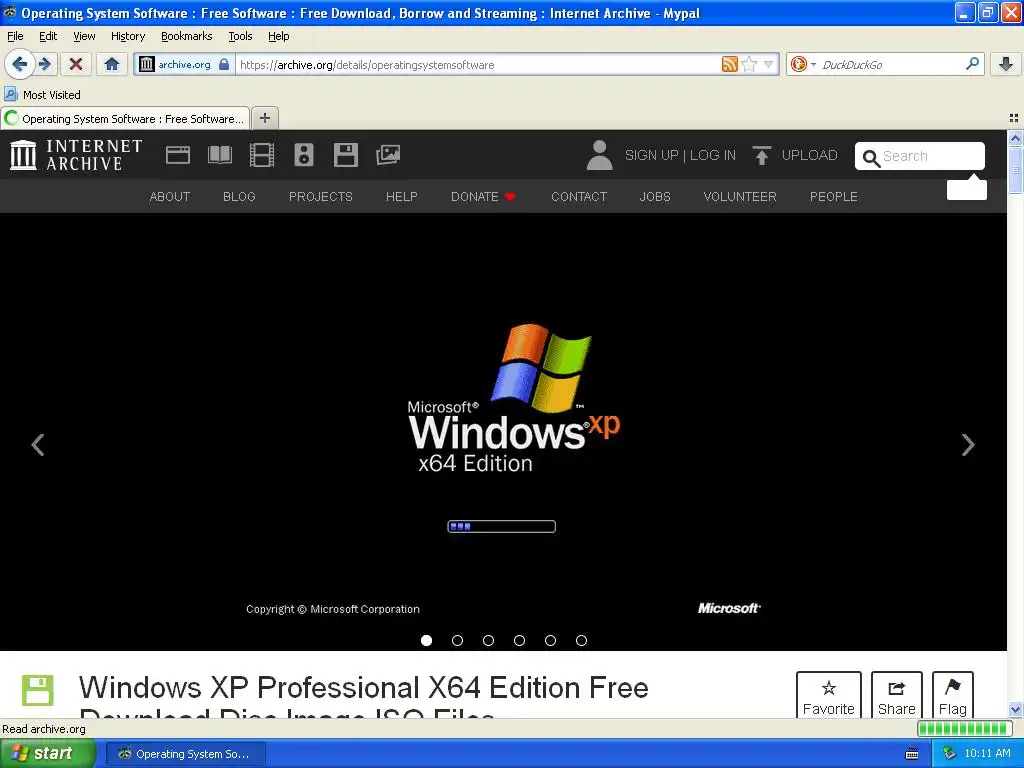Open the BLOG navigation link
1024x768 pixels.
[x=239, y=197]
